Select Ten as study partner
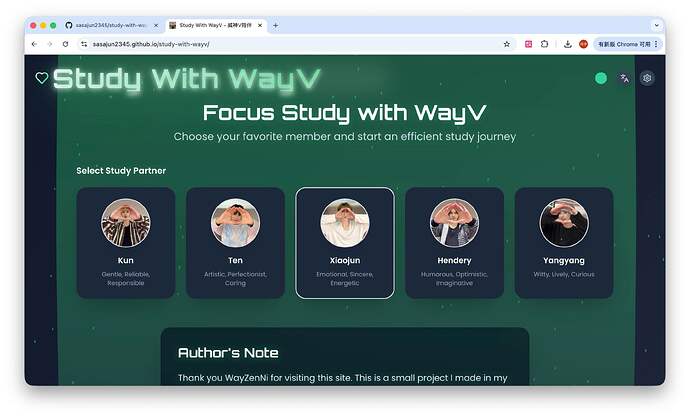This screenshot has height=417, width=690. pyautogui.click(x=235, y=243)
